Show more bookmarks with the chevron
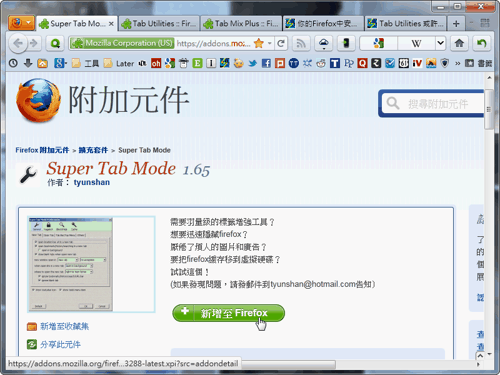The height and width of the screenshot is (375, 500). point(457,63)
